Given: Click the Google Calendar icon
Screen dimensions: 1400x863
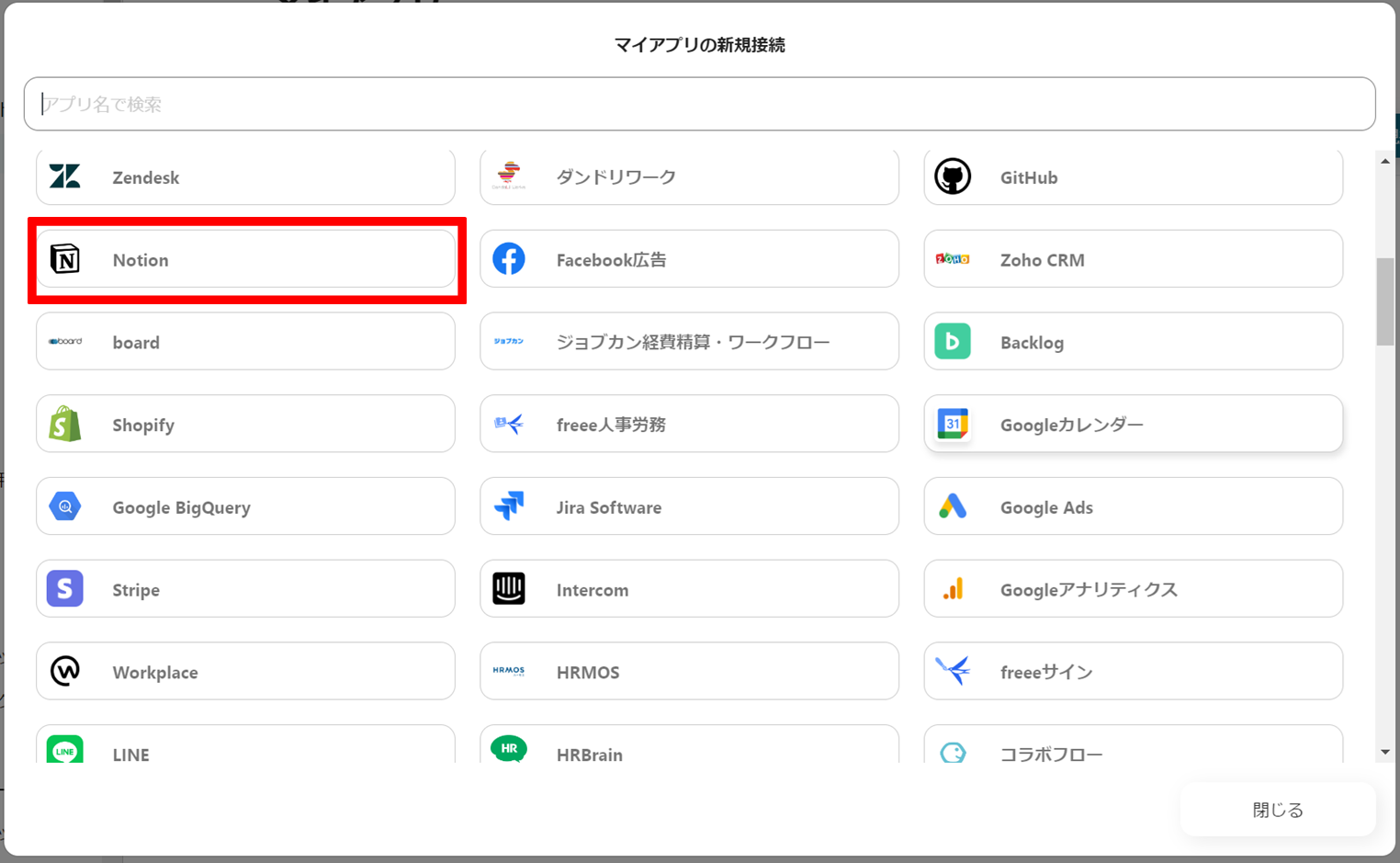Looking at the screenshot, I should 953,424.
